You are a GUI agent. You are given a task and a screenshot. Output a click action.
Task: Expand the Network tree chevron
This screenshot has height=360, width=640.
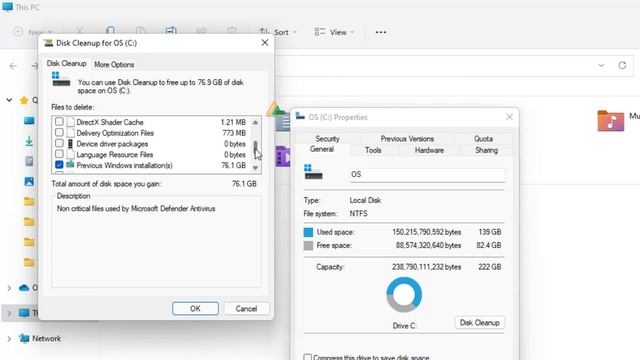pyautogui.click(x=9, y=338)
